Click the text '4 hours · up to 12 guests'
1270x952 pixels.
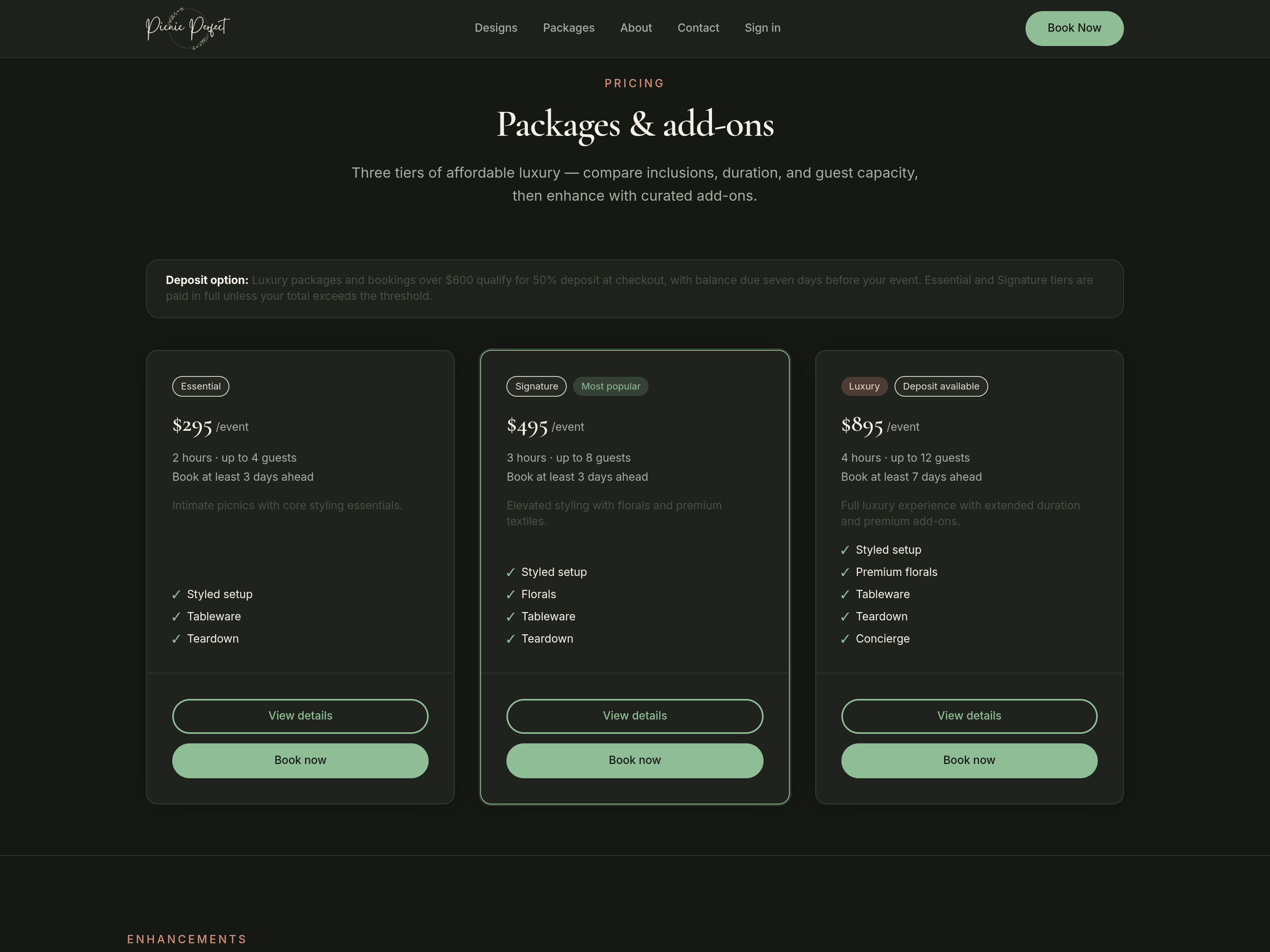(905, 458)
